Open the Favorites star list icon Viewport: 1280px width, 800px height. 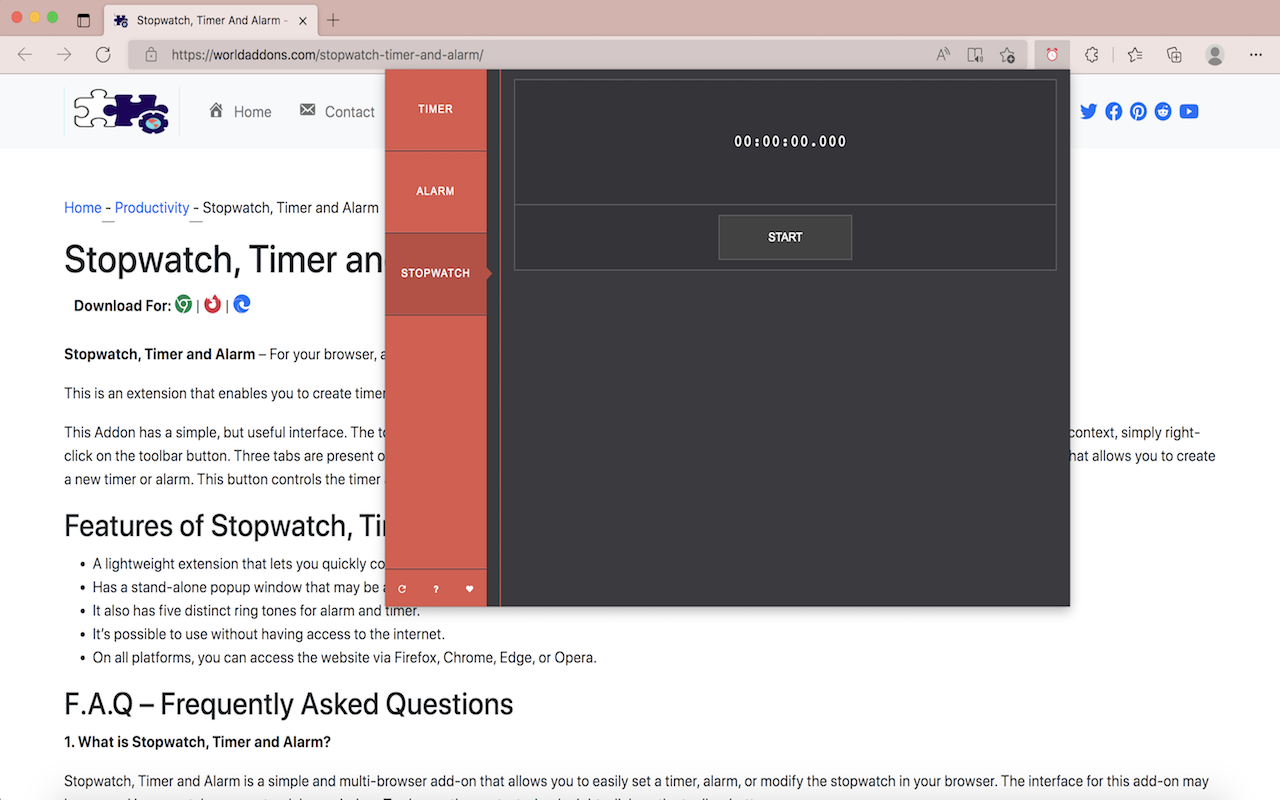[1135, 55]
